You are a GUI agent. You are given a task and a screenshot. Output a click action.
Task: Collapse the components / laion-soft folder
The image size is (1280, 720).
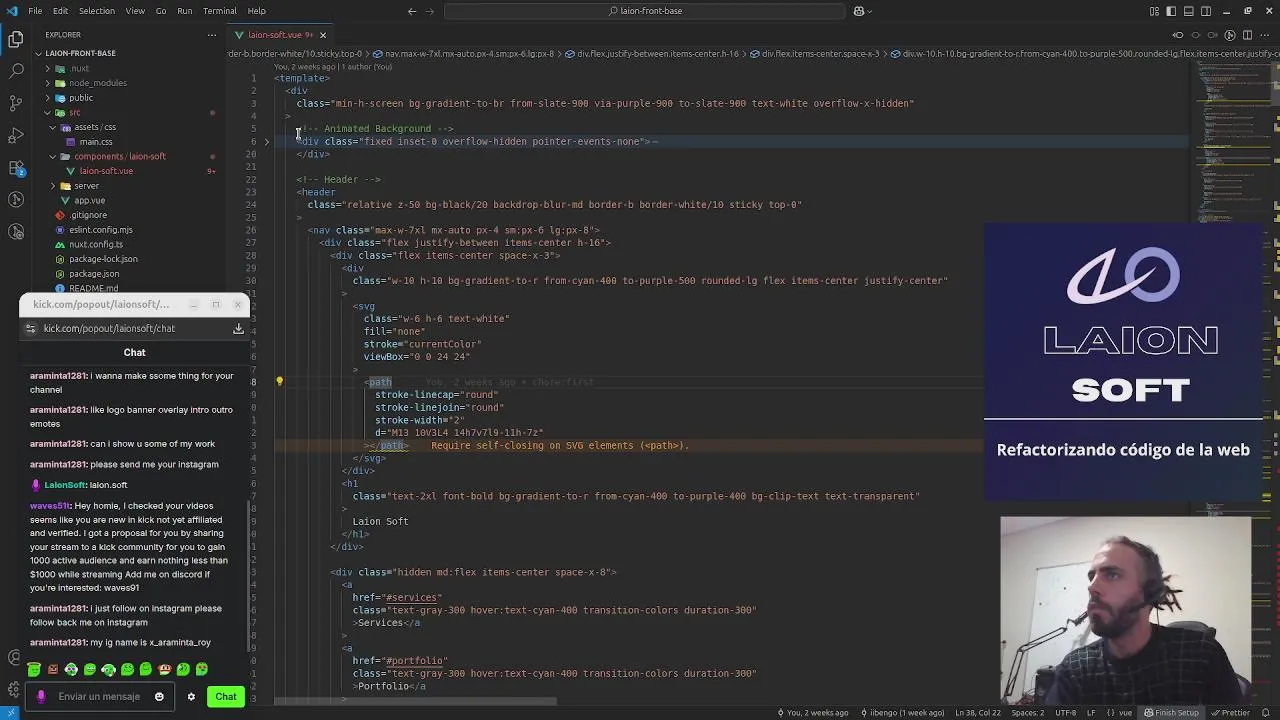(119, 156)
